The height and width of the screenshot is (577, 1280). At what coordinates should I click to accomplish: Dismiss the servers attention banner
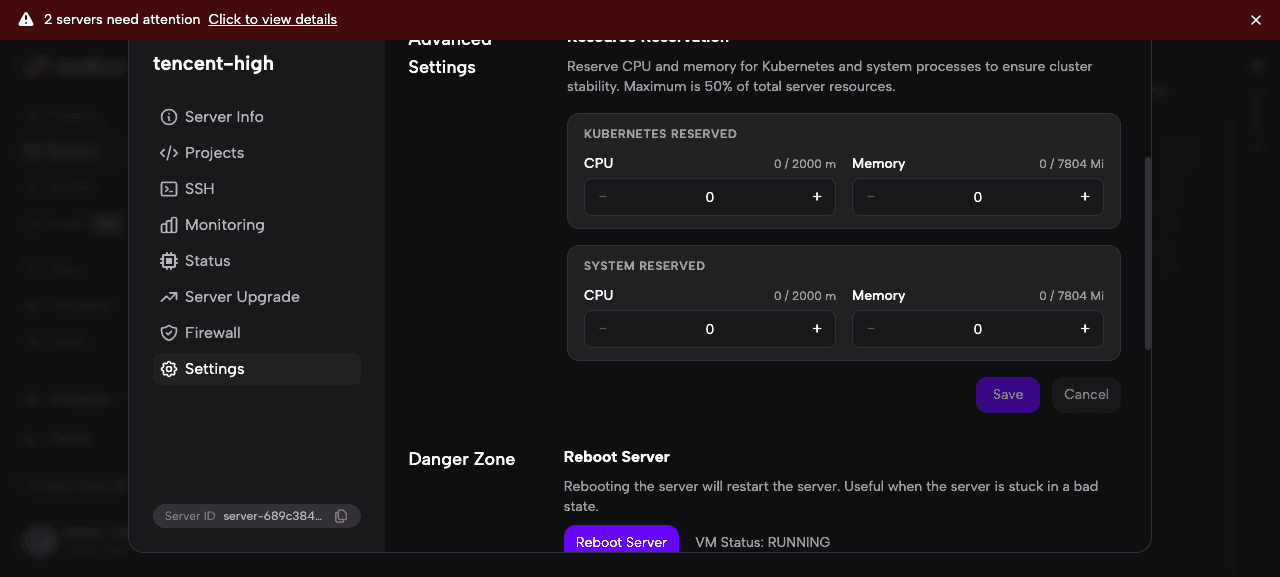(1255, 19)
